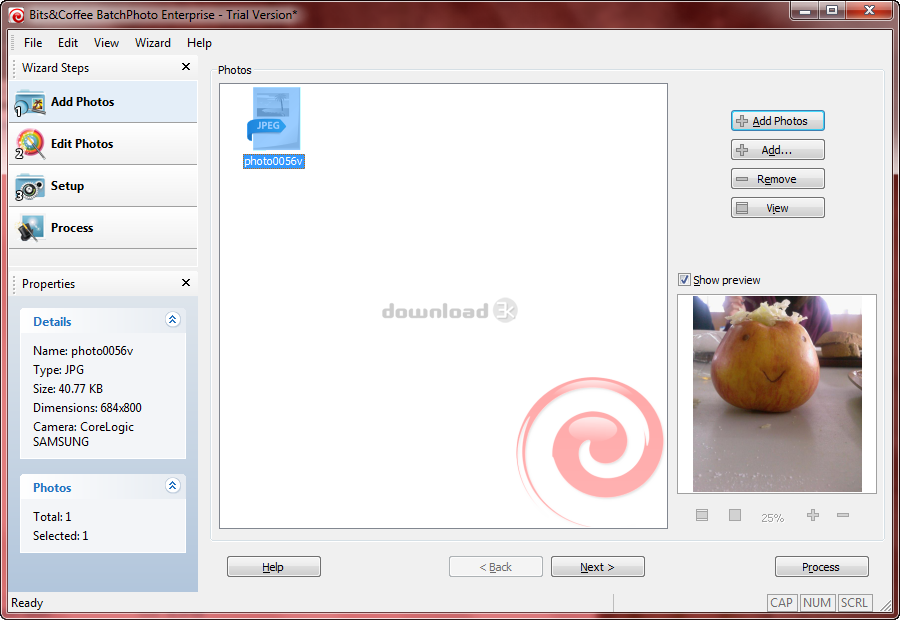Remove the selected photo

coord(778,179)
